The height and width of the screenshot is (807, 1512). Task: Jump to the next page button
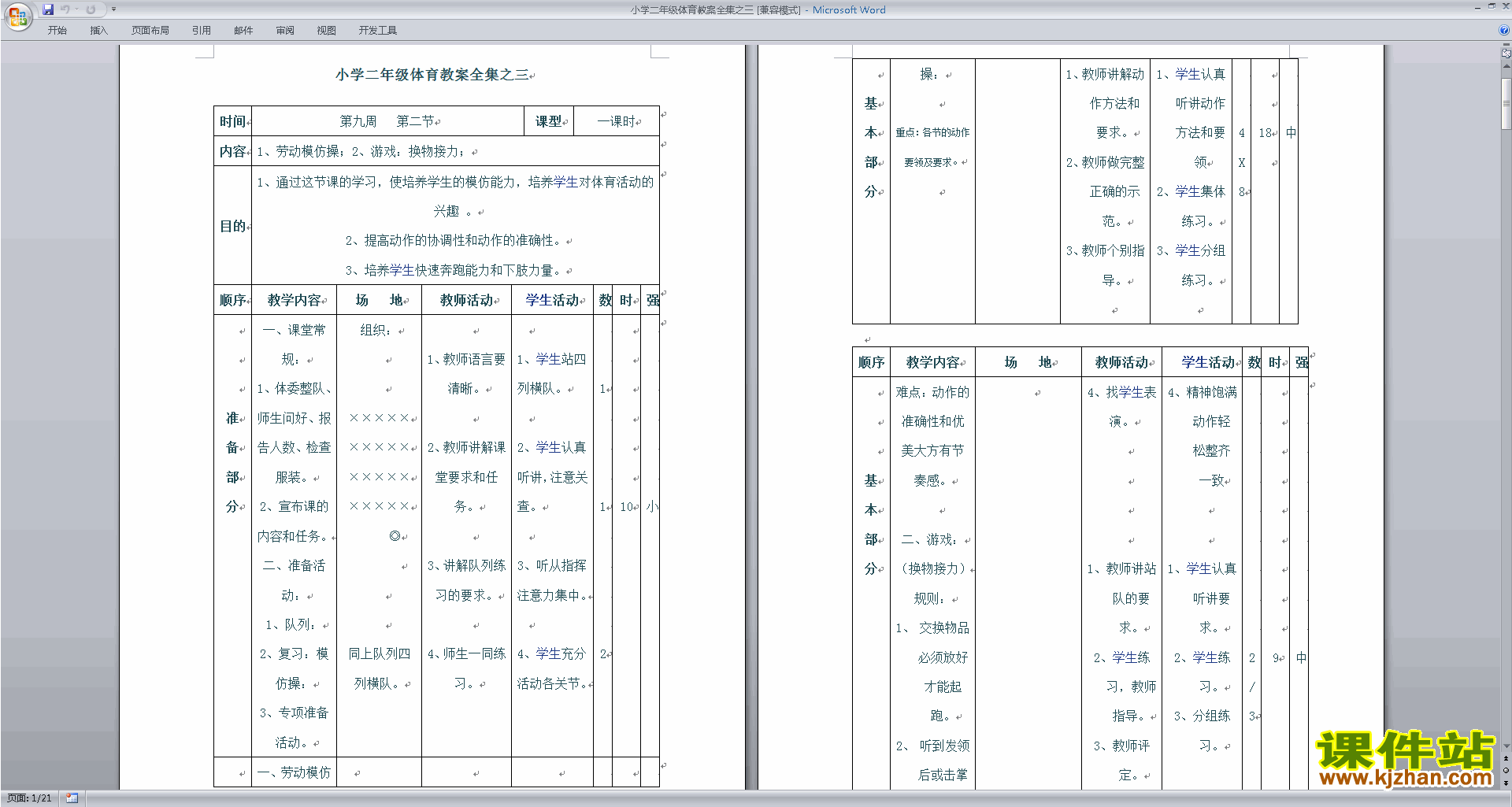[x=1506, y=782]
